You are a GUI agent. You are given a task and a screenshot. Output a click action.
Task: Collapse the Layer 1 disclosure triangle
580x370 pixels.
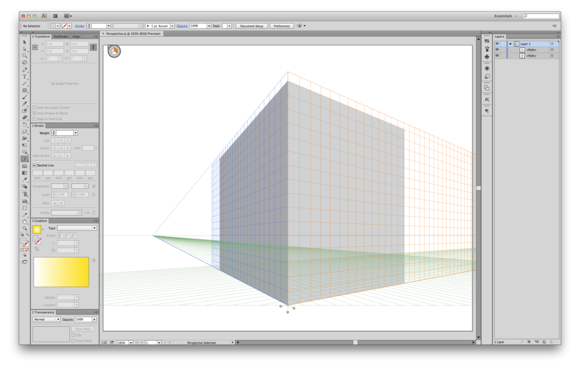[510, 44]
